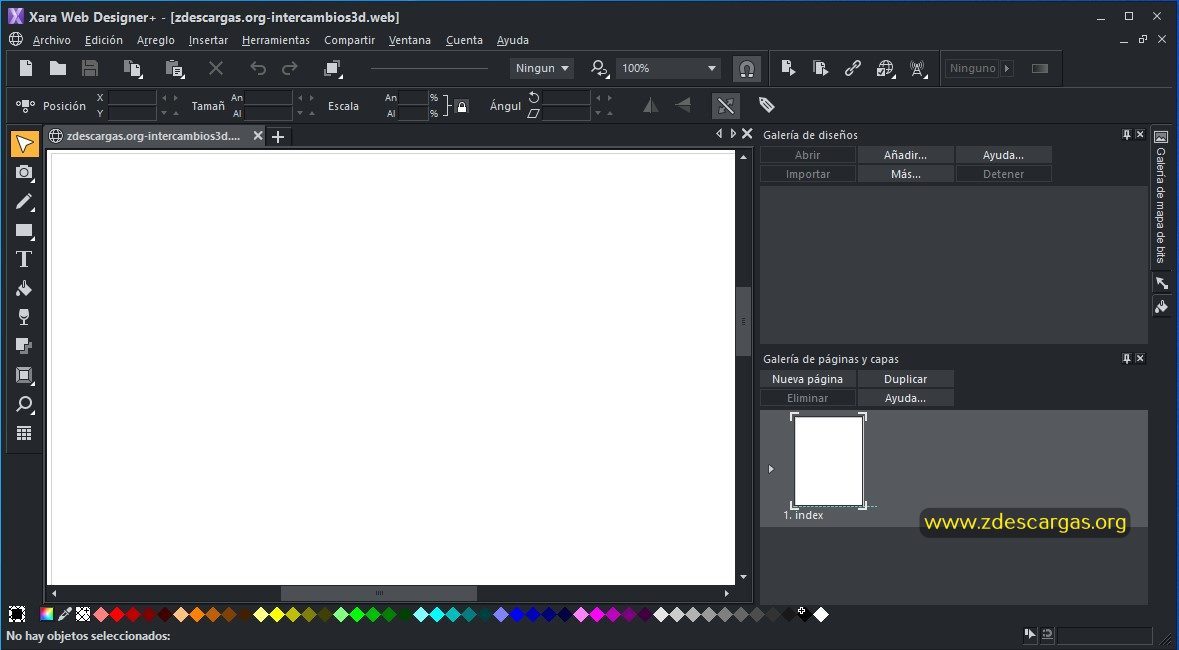Click the Delete X toolbar icon
This screenshot has height=650, width=1179.
click(x=216, y=68)
